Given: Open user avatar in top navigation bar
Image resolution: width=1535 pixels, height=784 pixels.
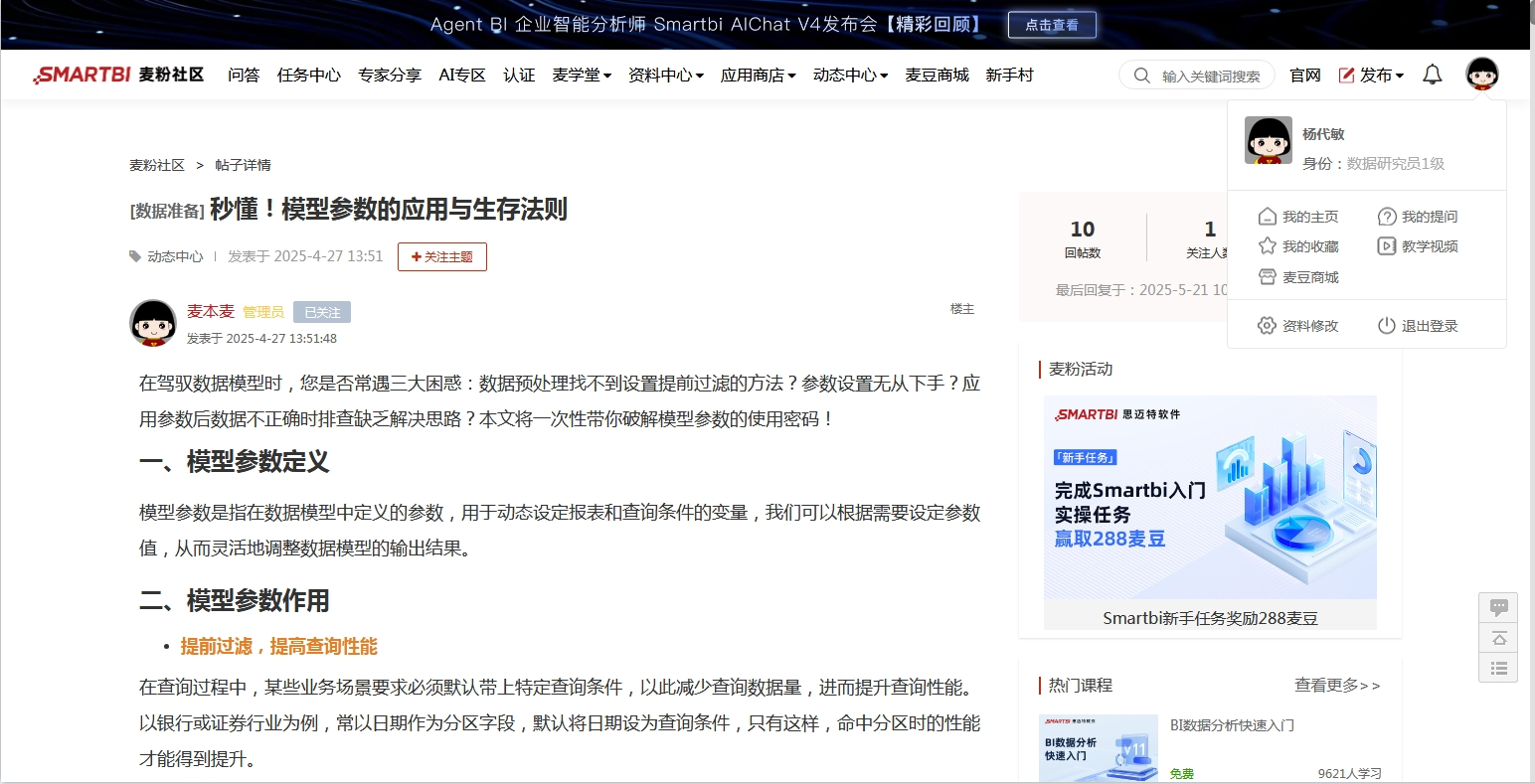Looking at the screenshot, I should pyautogui.click(x=1481, y=75).
